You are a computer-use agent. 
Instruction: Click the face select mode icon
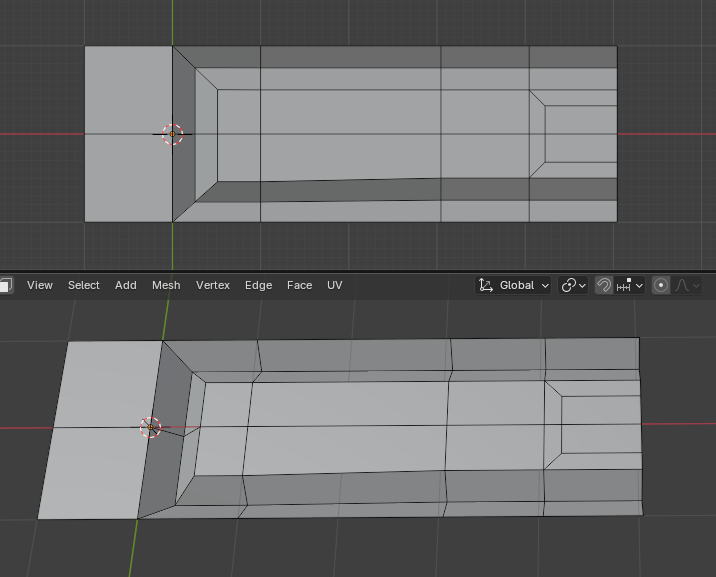pyautogui.click(x=5, y=285)
